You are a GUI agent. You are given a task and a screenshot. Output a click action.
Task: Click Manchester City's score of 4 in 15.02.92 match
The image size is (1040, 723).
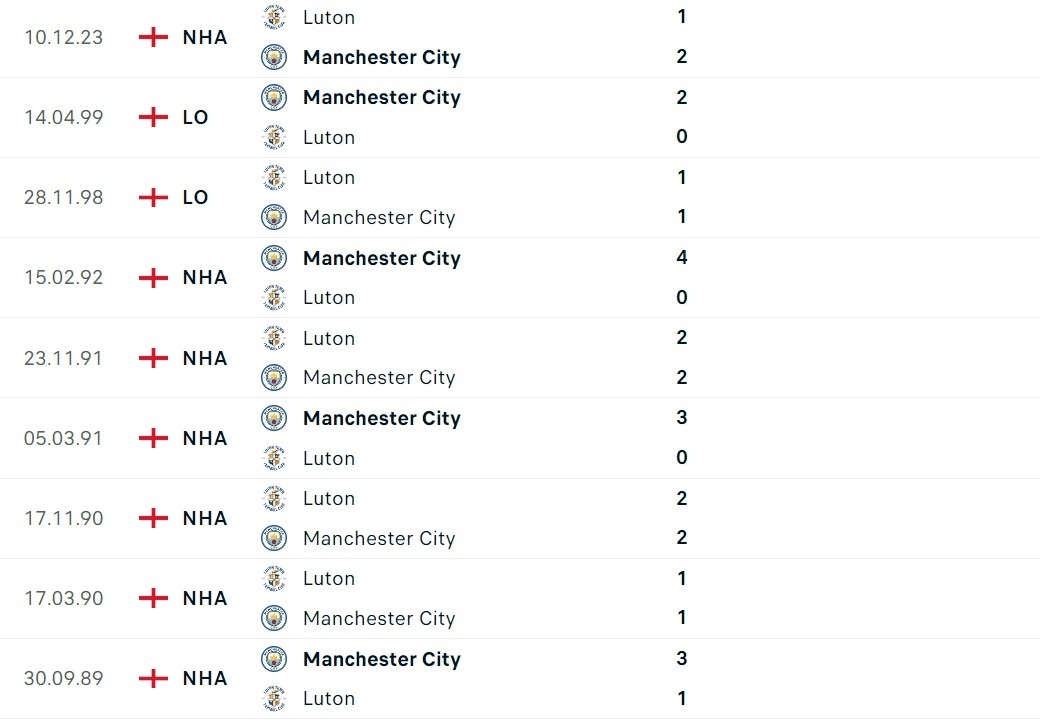coord(682,257)
